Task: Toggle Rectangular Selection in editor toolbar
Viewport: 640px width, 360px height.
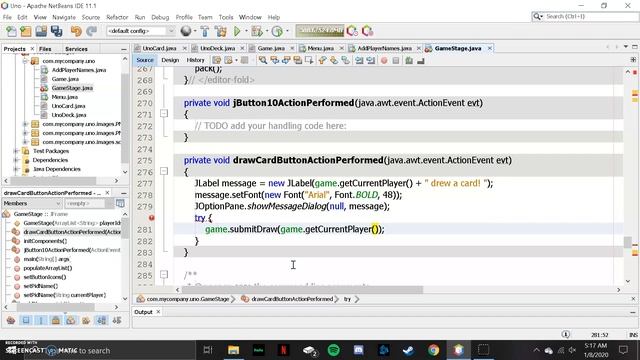Action: [x=309, y=60]
